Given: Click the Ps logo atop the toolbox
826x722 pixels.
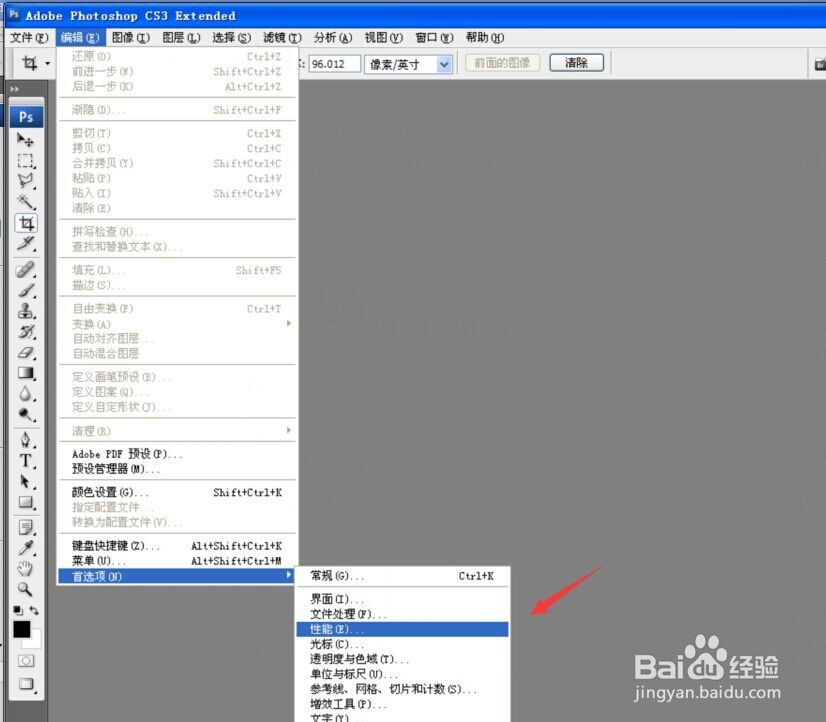Looking at the screenshot, I should (x=26, y=116).
